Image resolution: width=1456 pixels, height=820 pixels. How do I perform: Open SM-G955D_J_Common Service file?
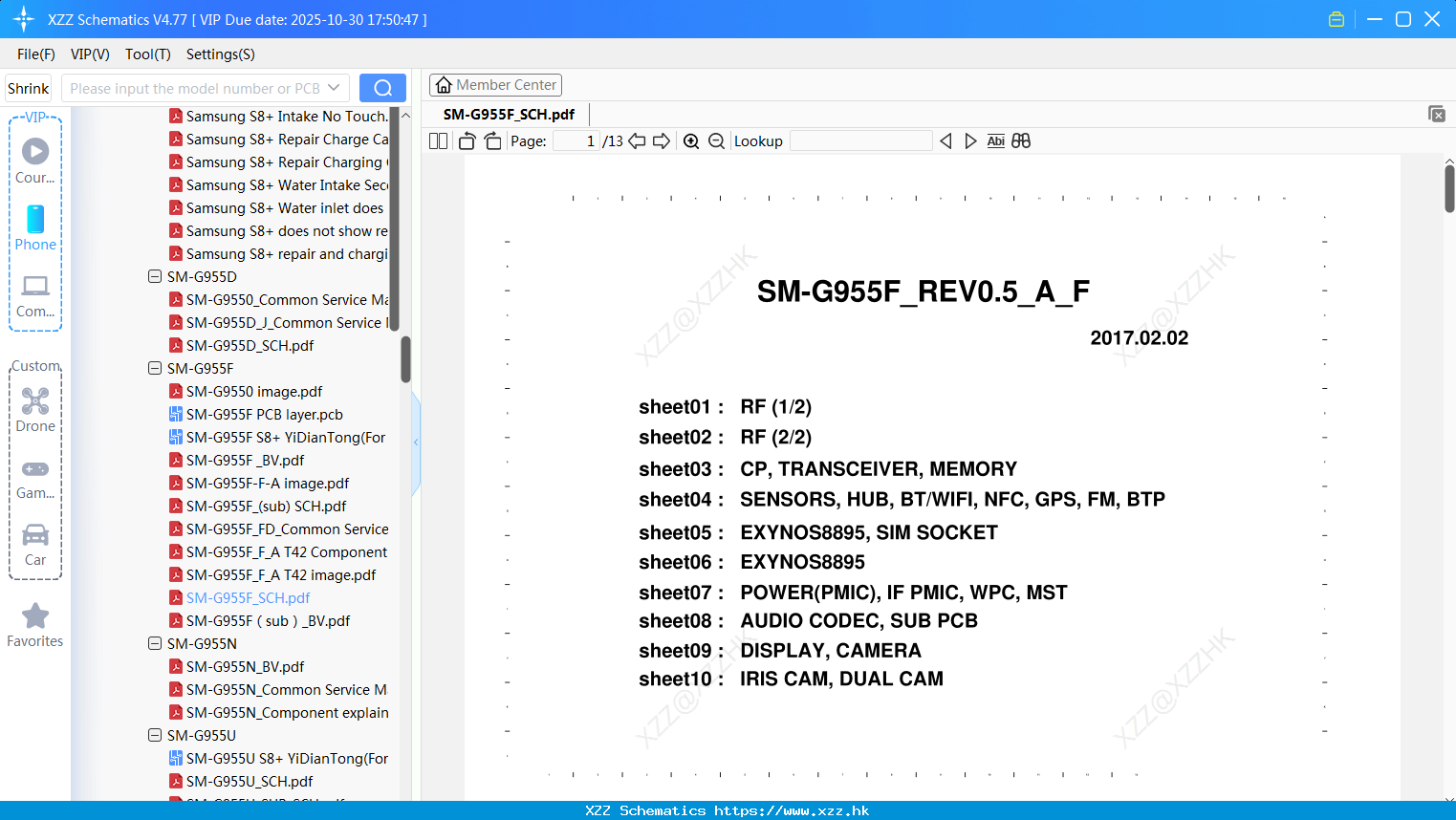coord(288,322)
